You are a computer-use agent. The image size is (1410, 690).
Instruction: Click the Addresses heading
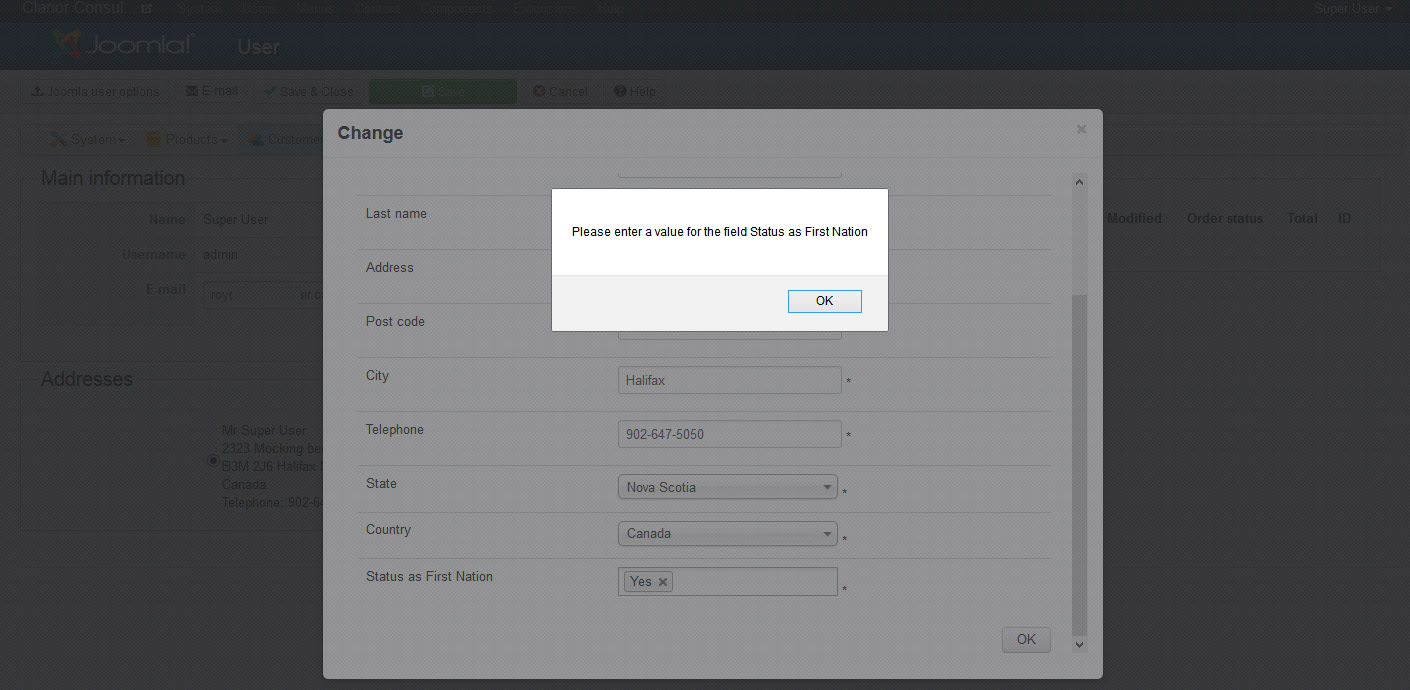87,379
